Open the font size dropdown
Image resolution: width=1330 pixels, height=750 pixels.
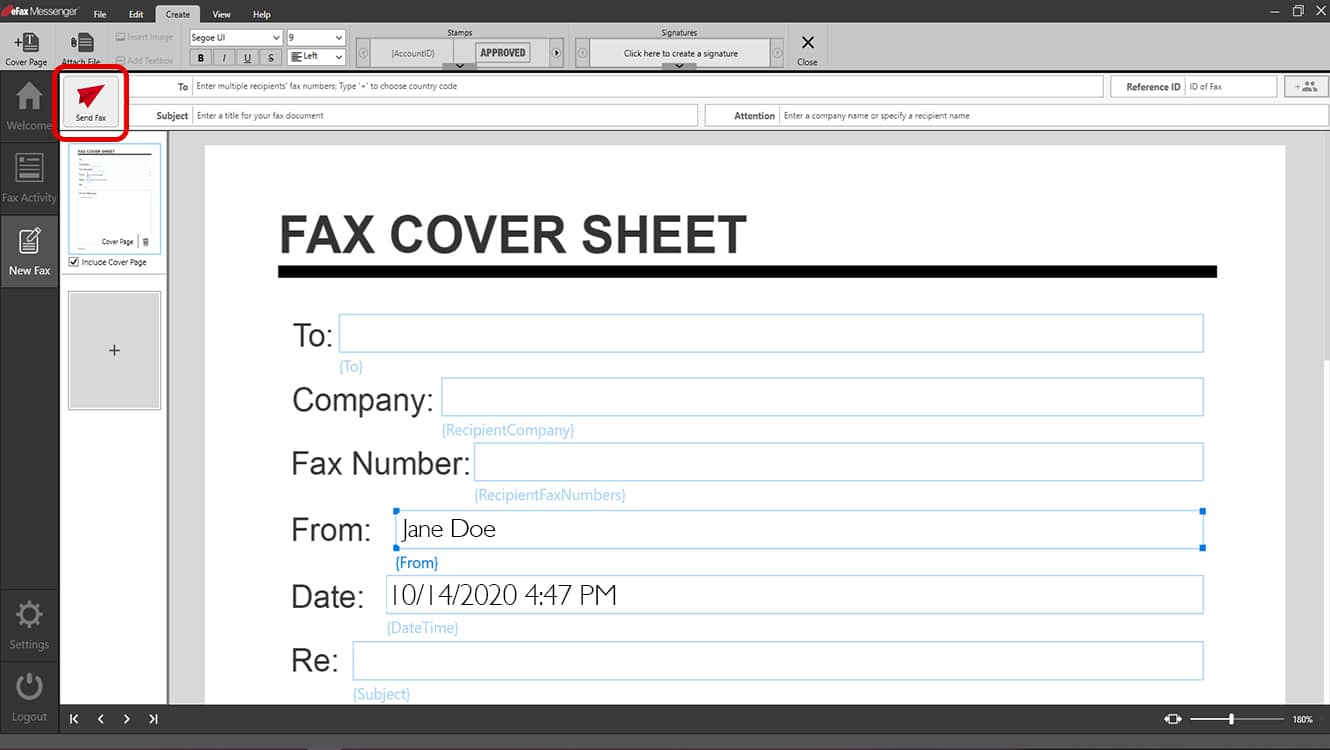315,36
